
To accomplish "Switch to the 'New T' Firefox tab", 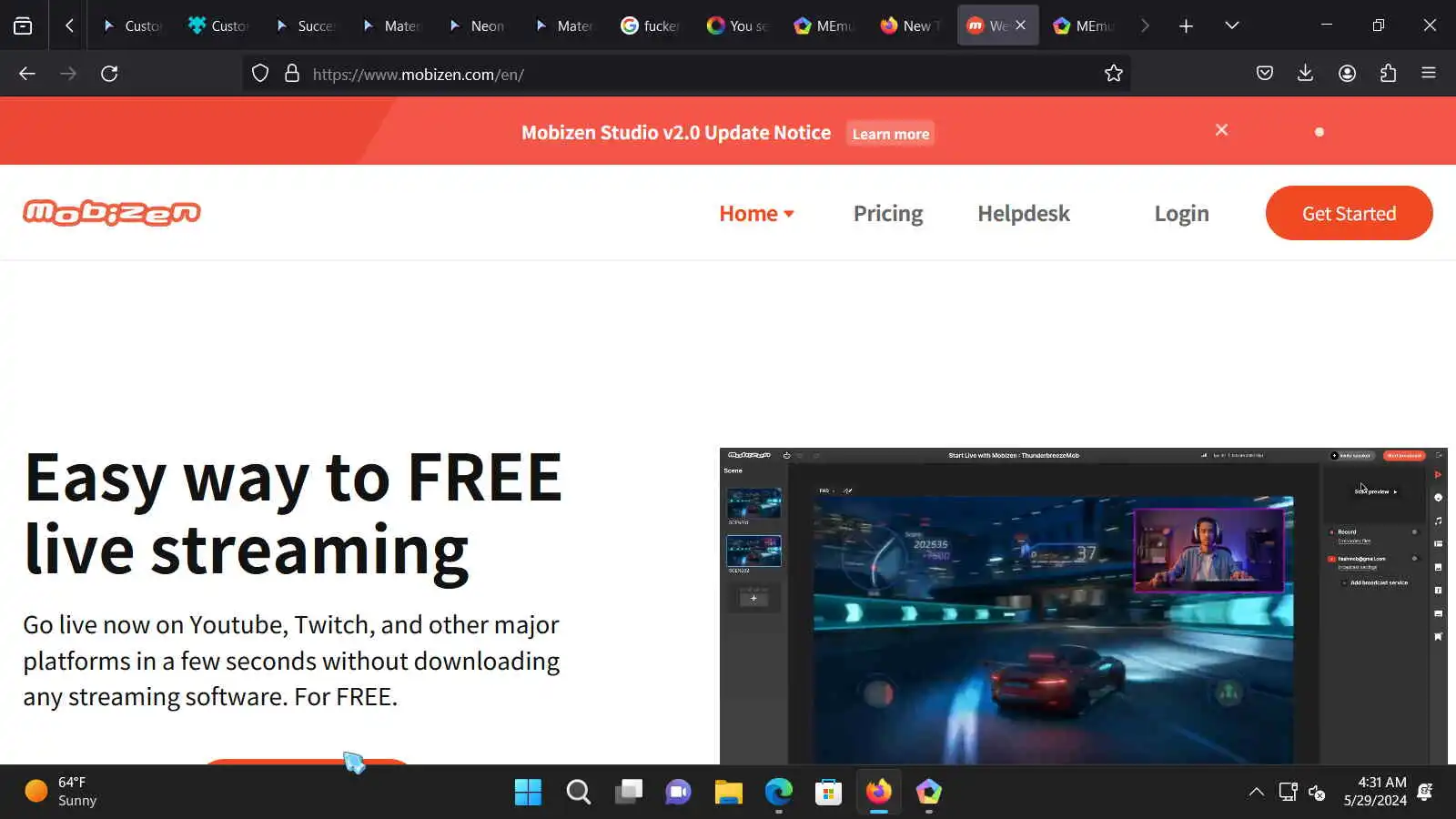I will 910,25.
